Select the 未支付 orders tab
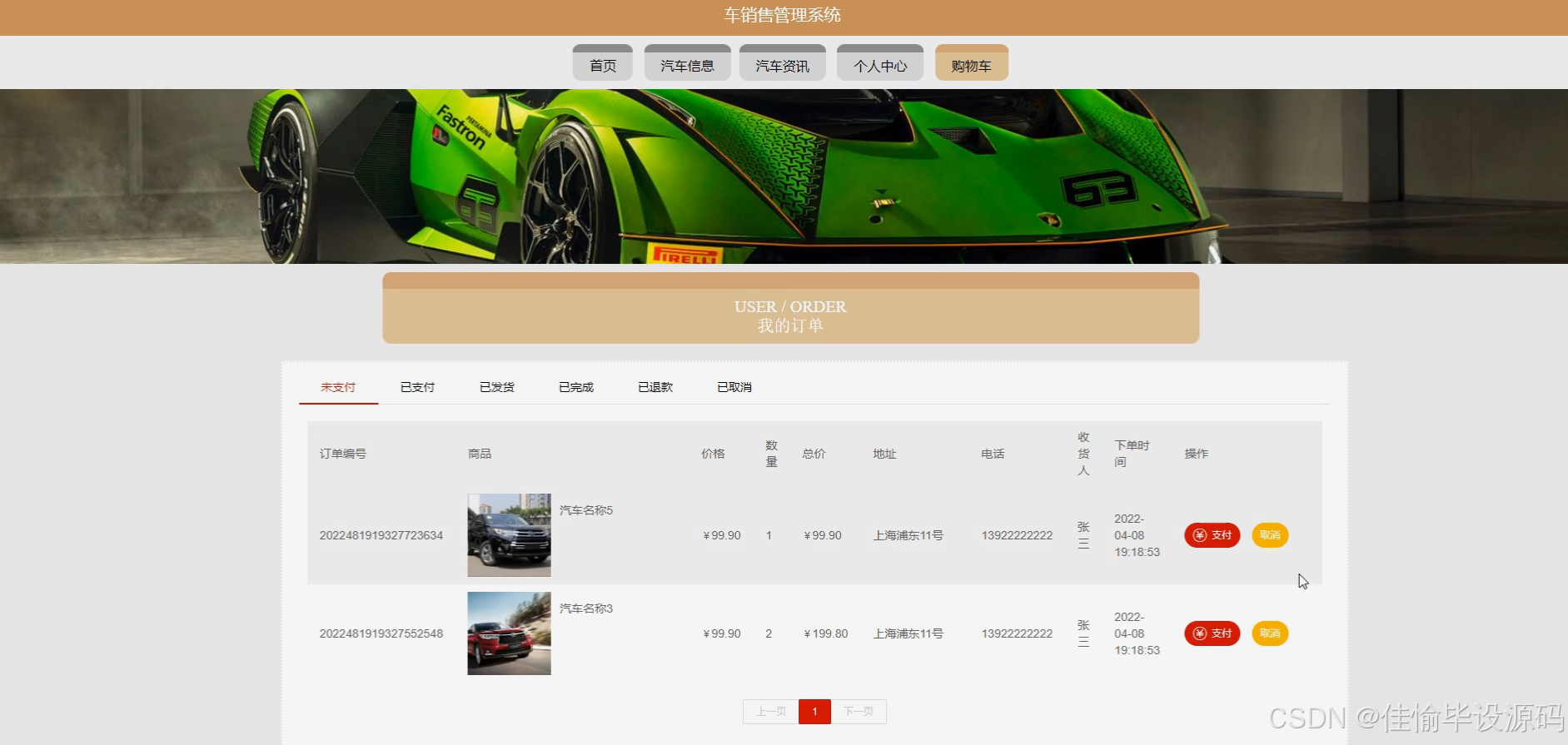This screenshot has width=1568, height=745. (x=338, y=387)
